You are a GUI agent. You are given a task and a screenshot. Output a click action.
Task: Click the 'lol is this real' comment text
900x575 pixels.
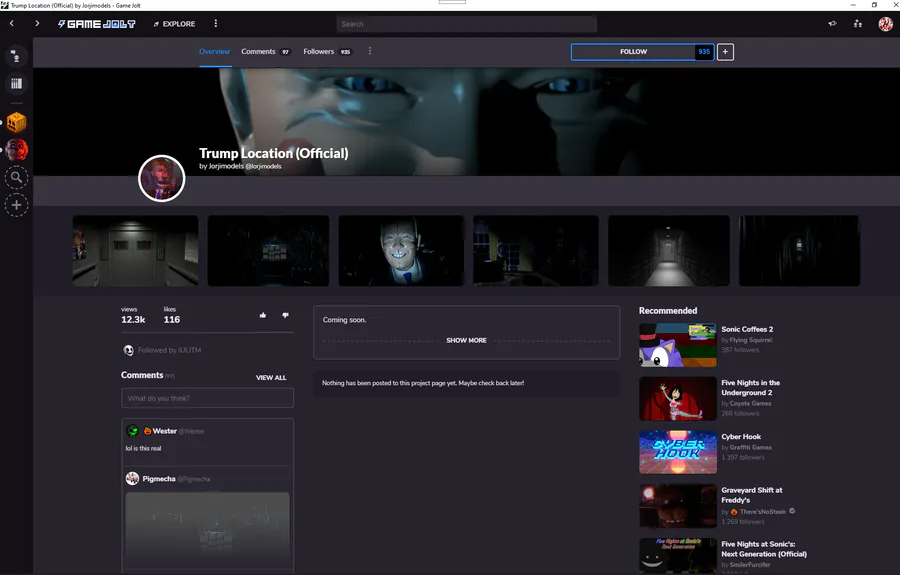[143, 449]
